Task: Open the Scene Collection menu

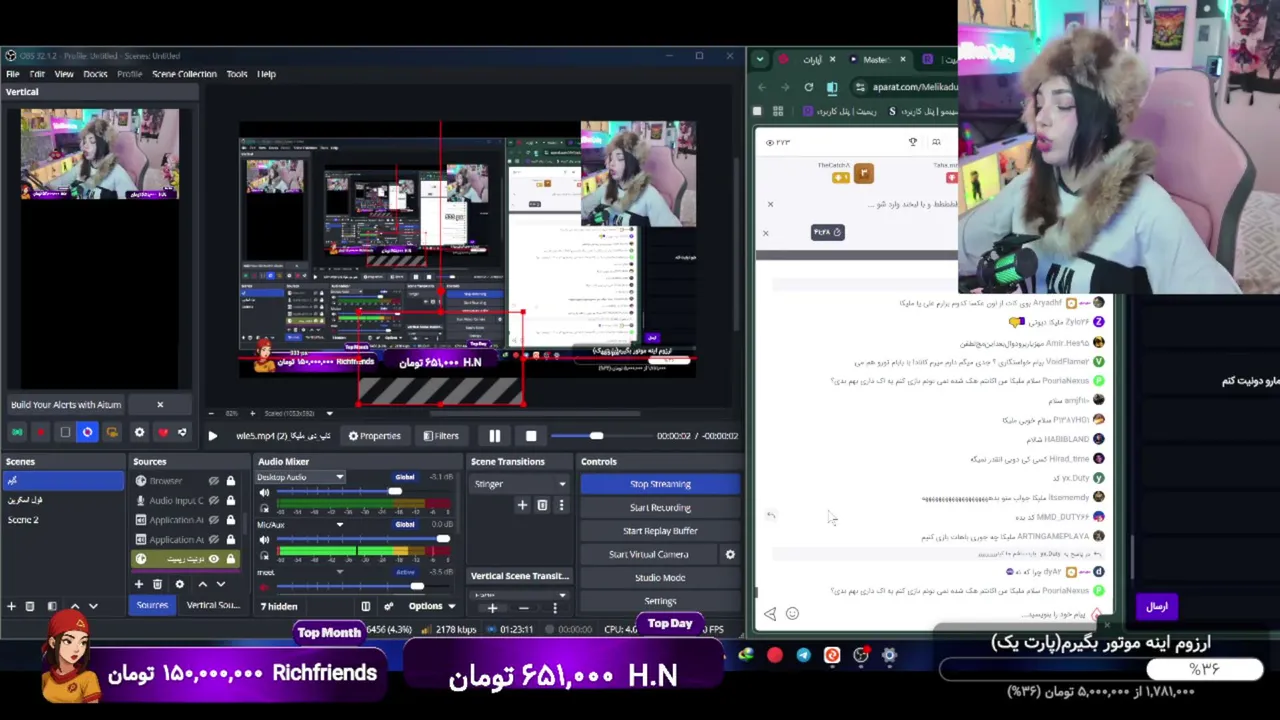Action: coord(184,74)
